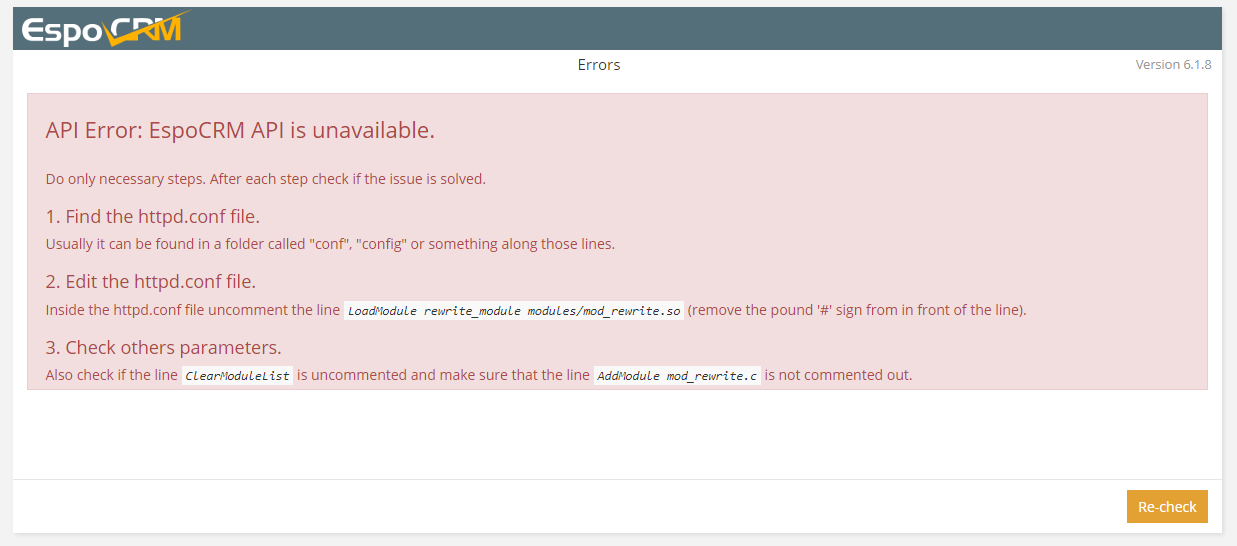Image resolution: width=1237 pixels, height=546 pixels.
Task: Click the 'is not commented out' text
Action: [x=839, y=376]
